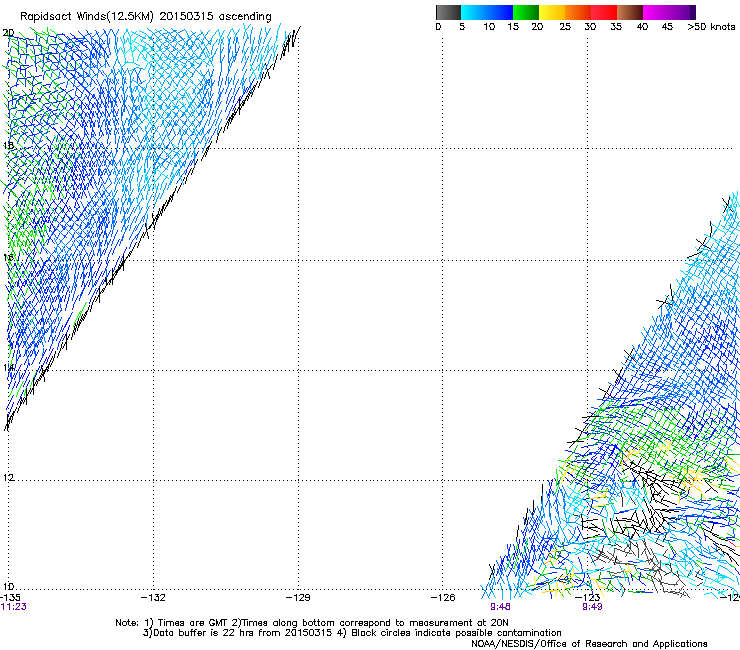
Task: Click the orange 25-30 knots legend segment
Action: (x=578, y=12)
